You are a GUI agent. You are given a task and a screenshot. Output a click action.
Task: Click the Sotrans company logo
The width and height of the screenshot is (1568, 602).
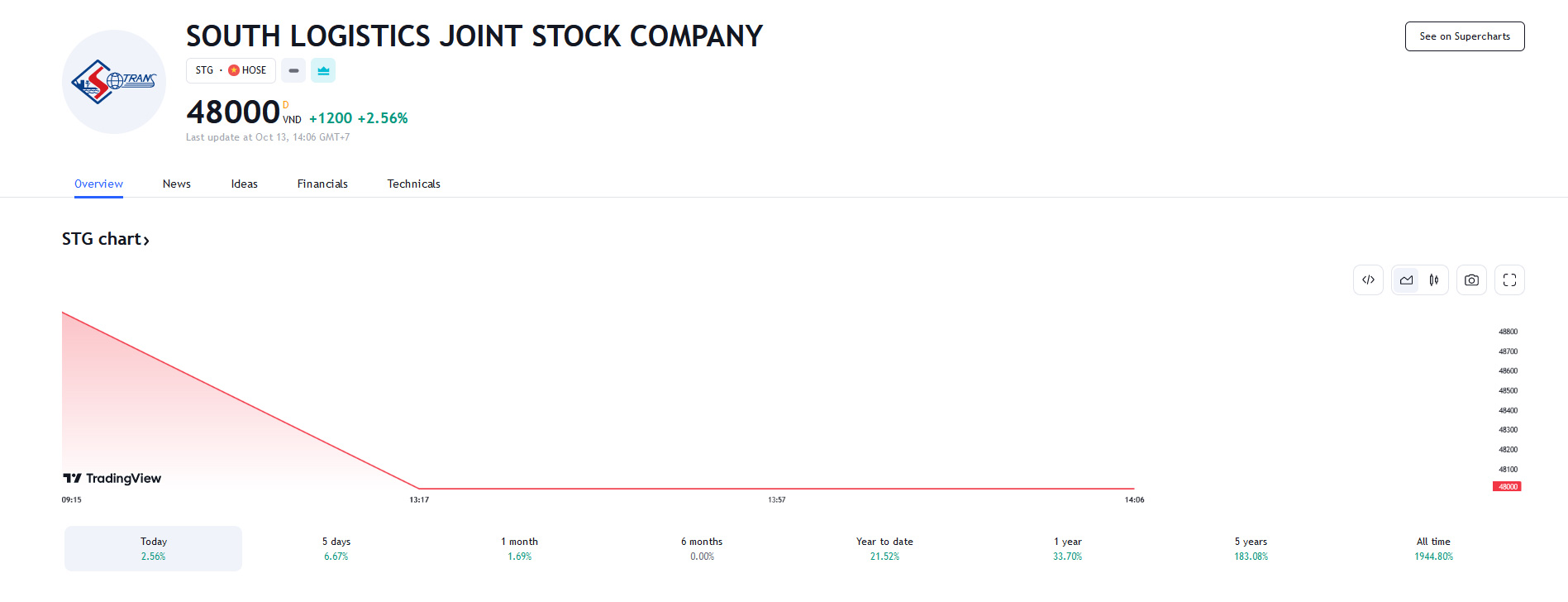tap(114, 82)
